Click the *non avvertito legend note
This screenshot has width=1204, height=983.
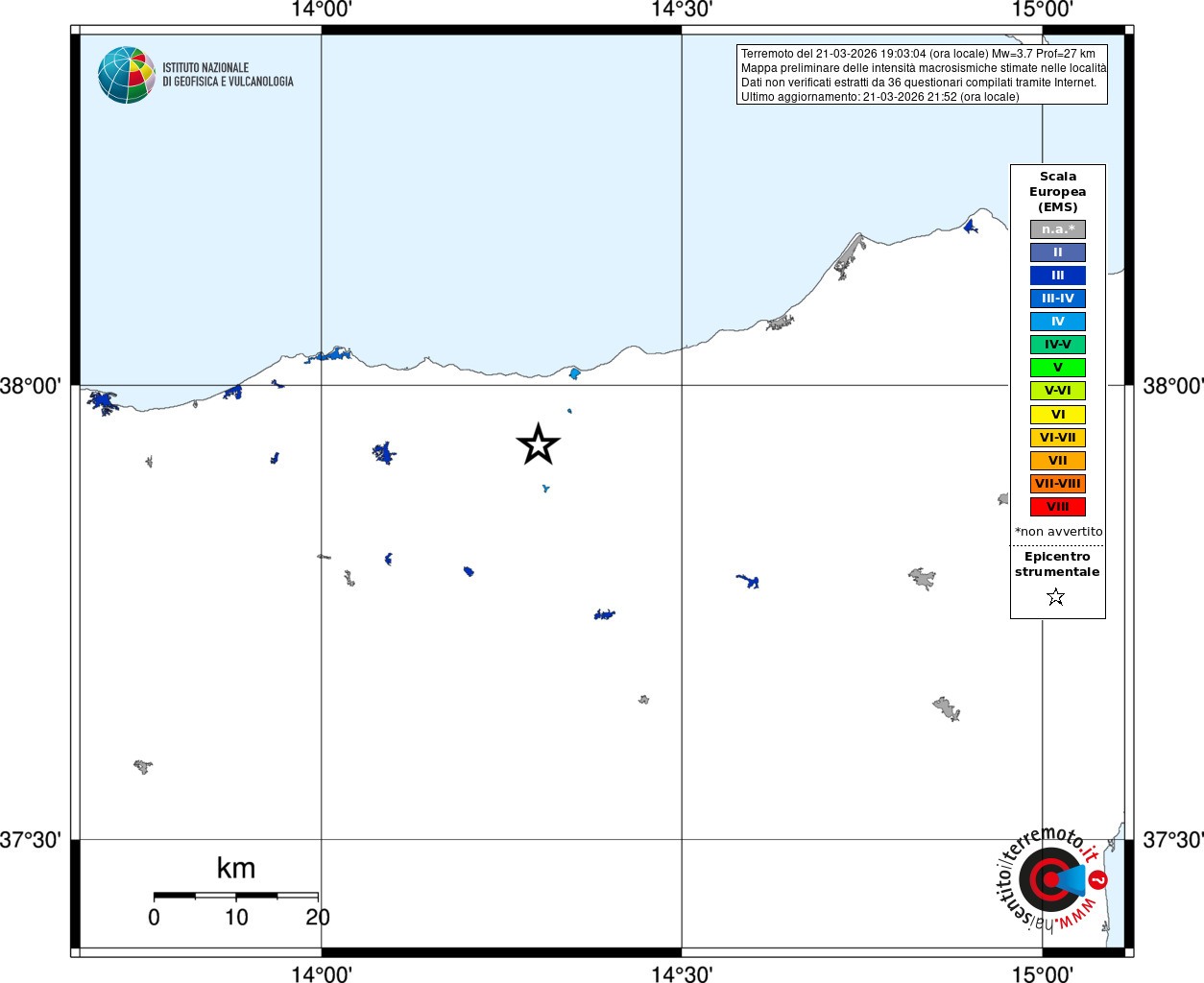click(x=1059, y=532)
